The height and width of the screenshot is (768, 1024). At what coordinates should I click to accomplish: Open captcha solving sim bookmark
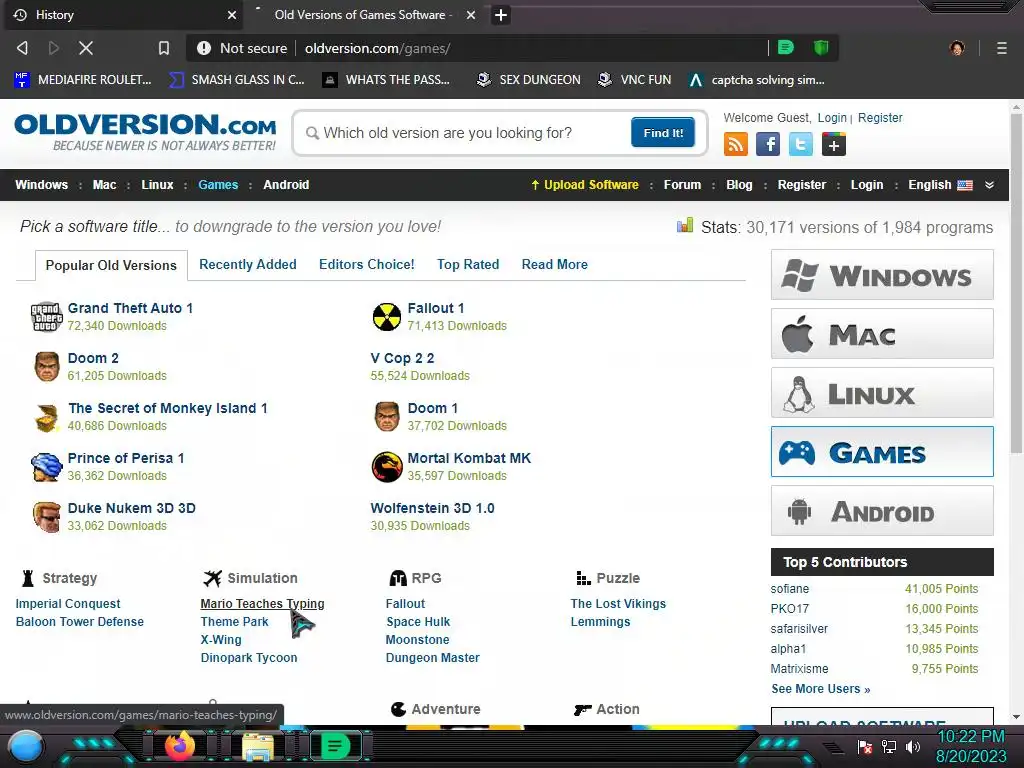click(x=756, y=80)
